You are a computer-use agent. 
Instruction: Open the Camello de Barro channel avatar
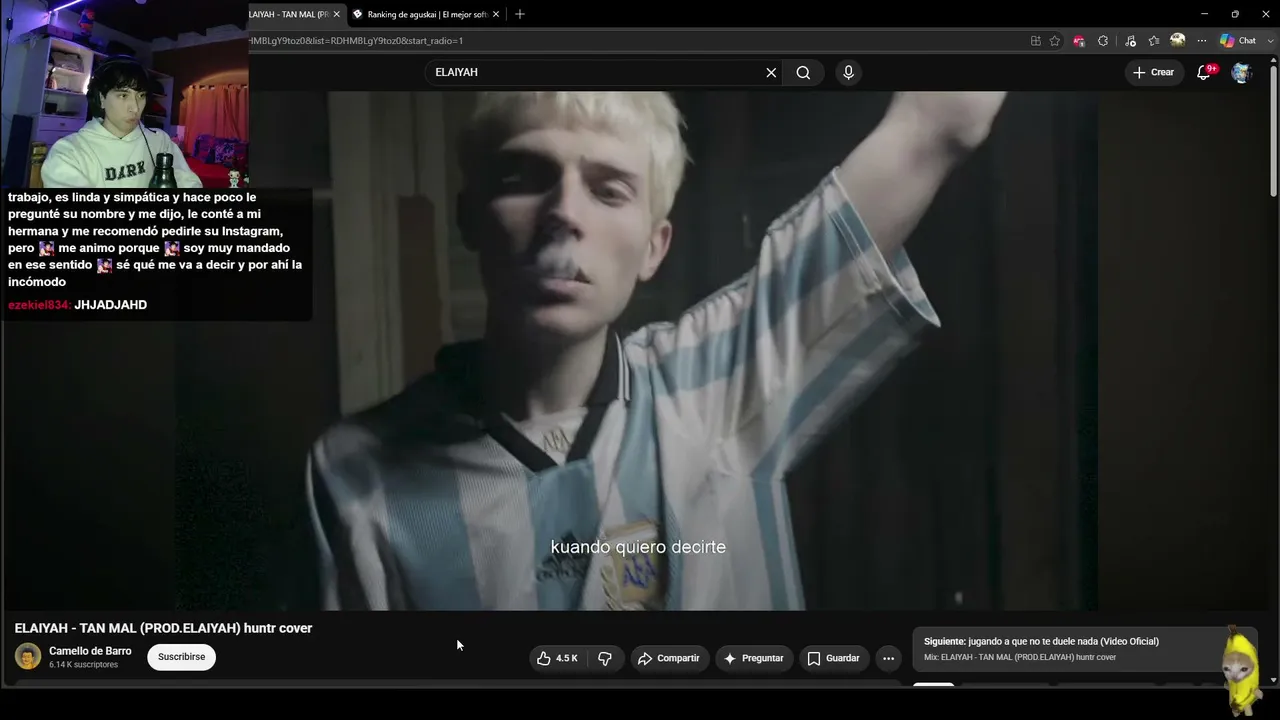coord(28,657)
